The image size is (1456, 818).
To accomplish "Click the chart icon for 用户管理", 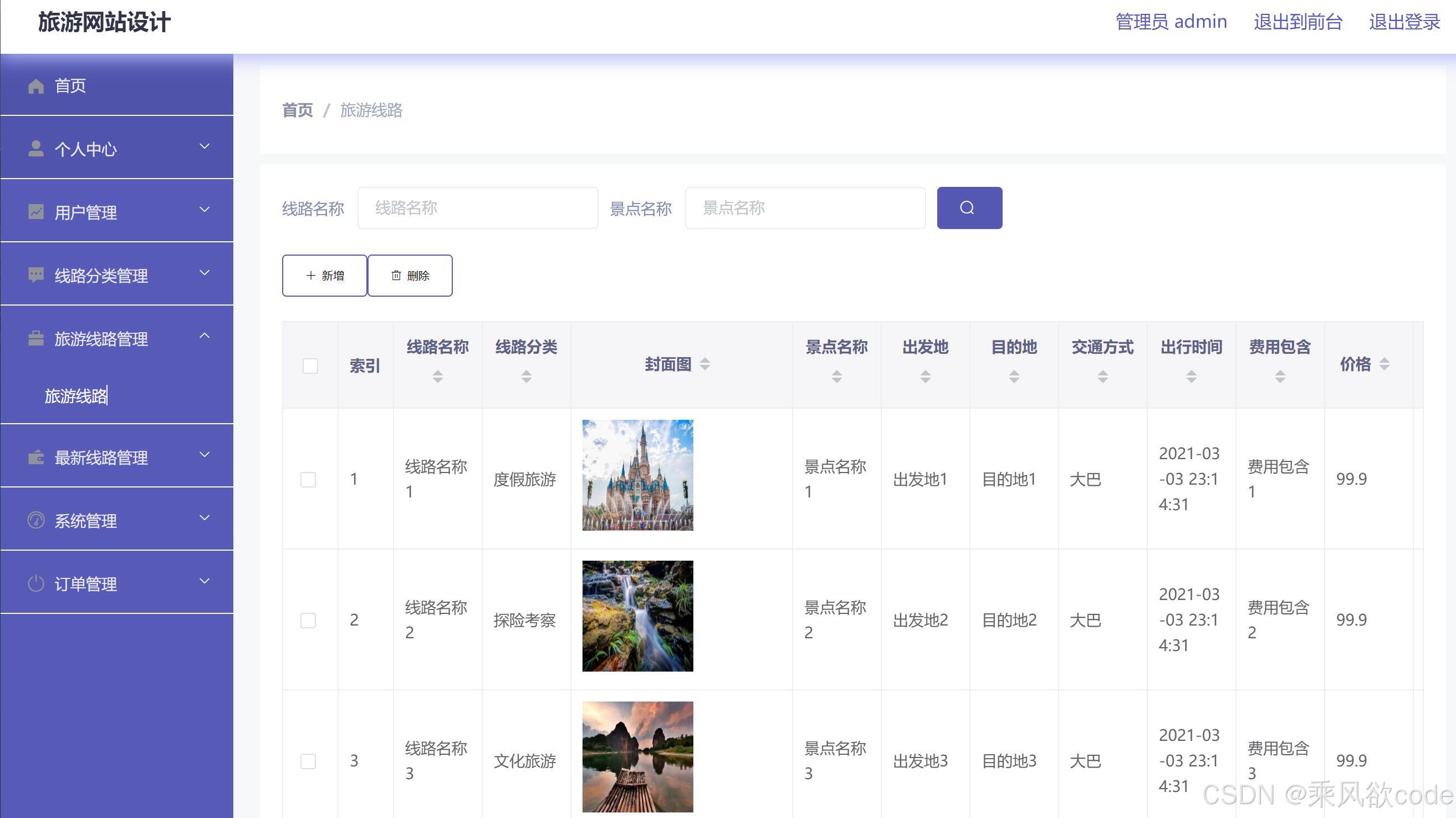I will [x=35, y=212].
